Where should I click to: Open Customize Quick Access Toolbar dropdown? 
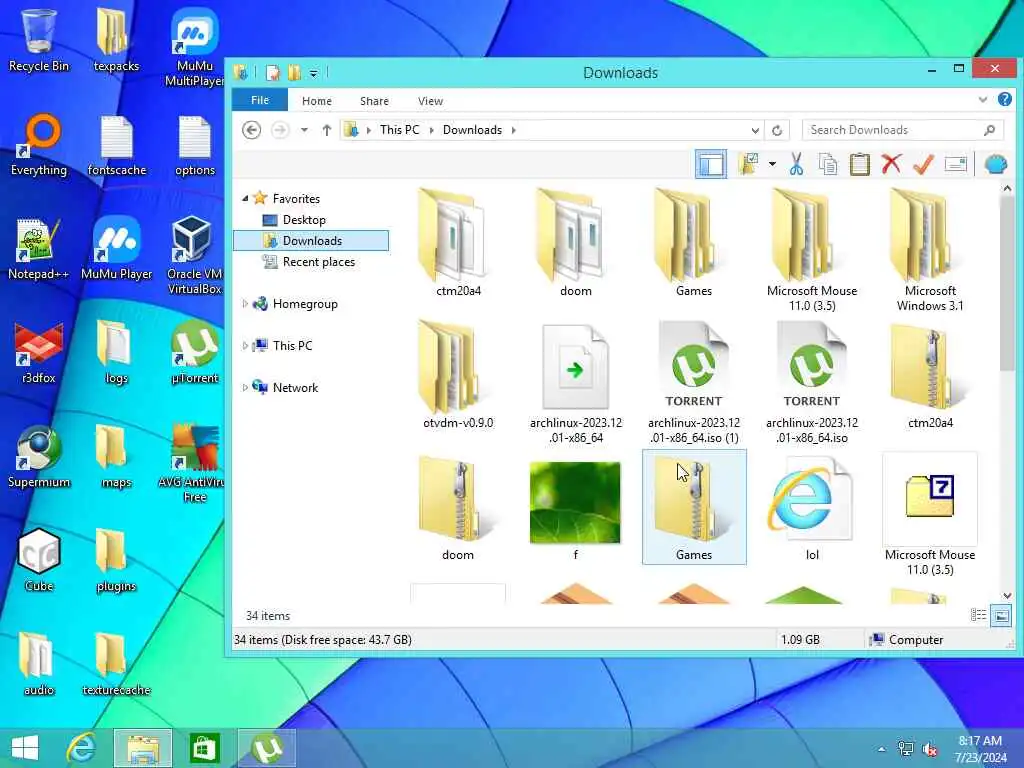click(313, 73)
